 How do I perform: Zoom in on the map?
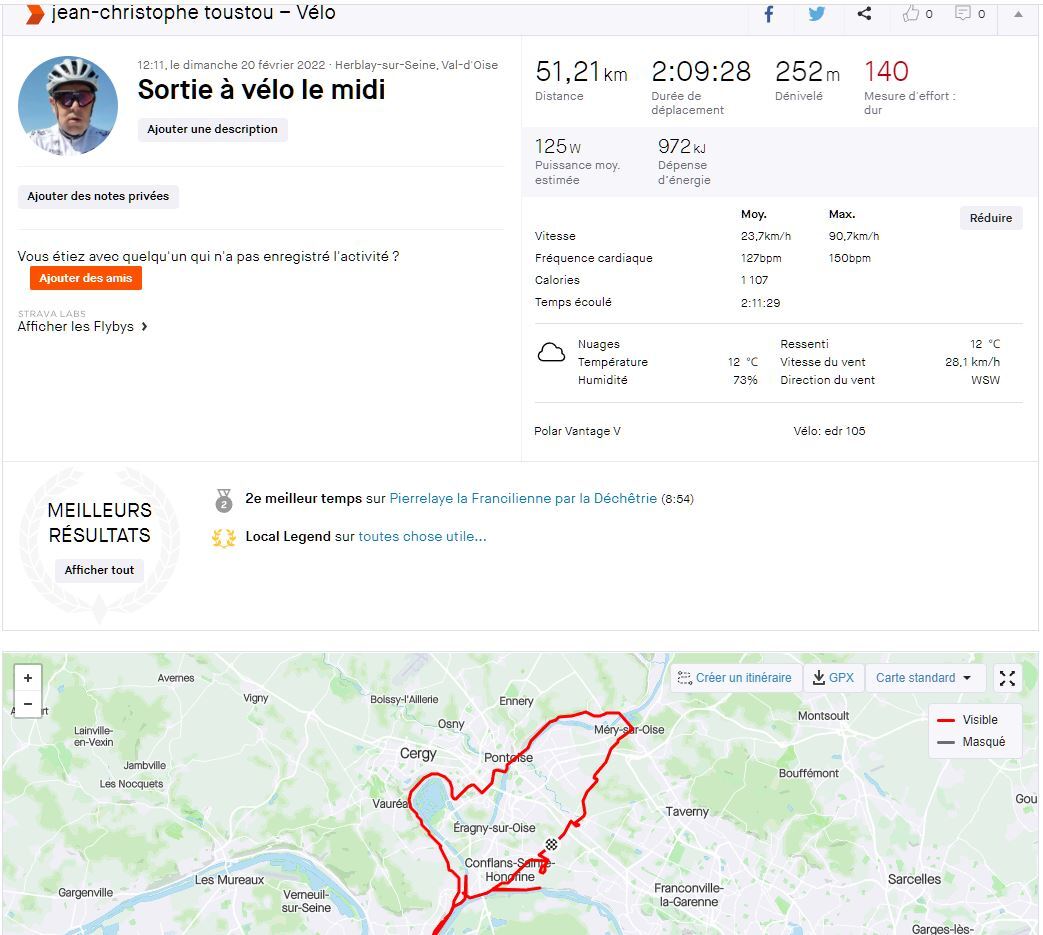click(x=28, y=678)
